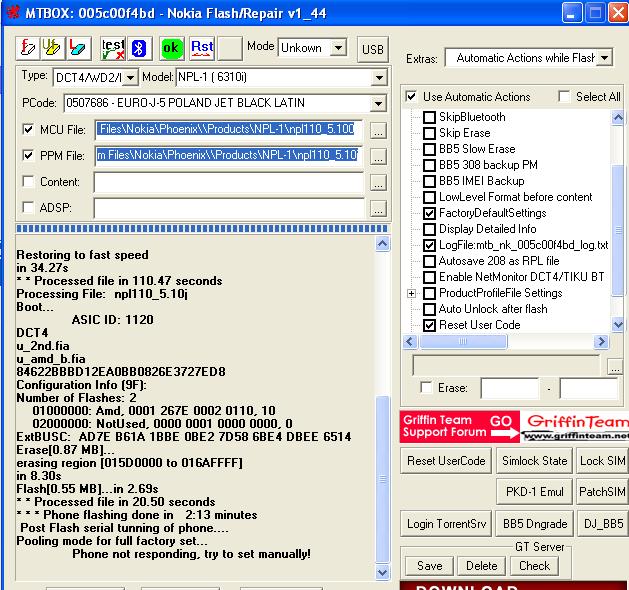Viewport: 629px width, 590px height.
Task: Enable Autosave 208 as RPL file
Action: (429, 261)
